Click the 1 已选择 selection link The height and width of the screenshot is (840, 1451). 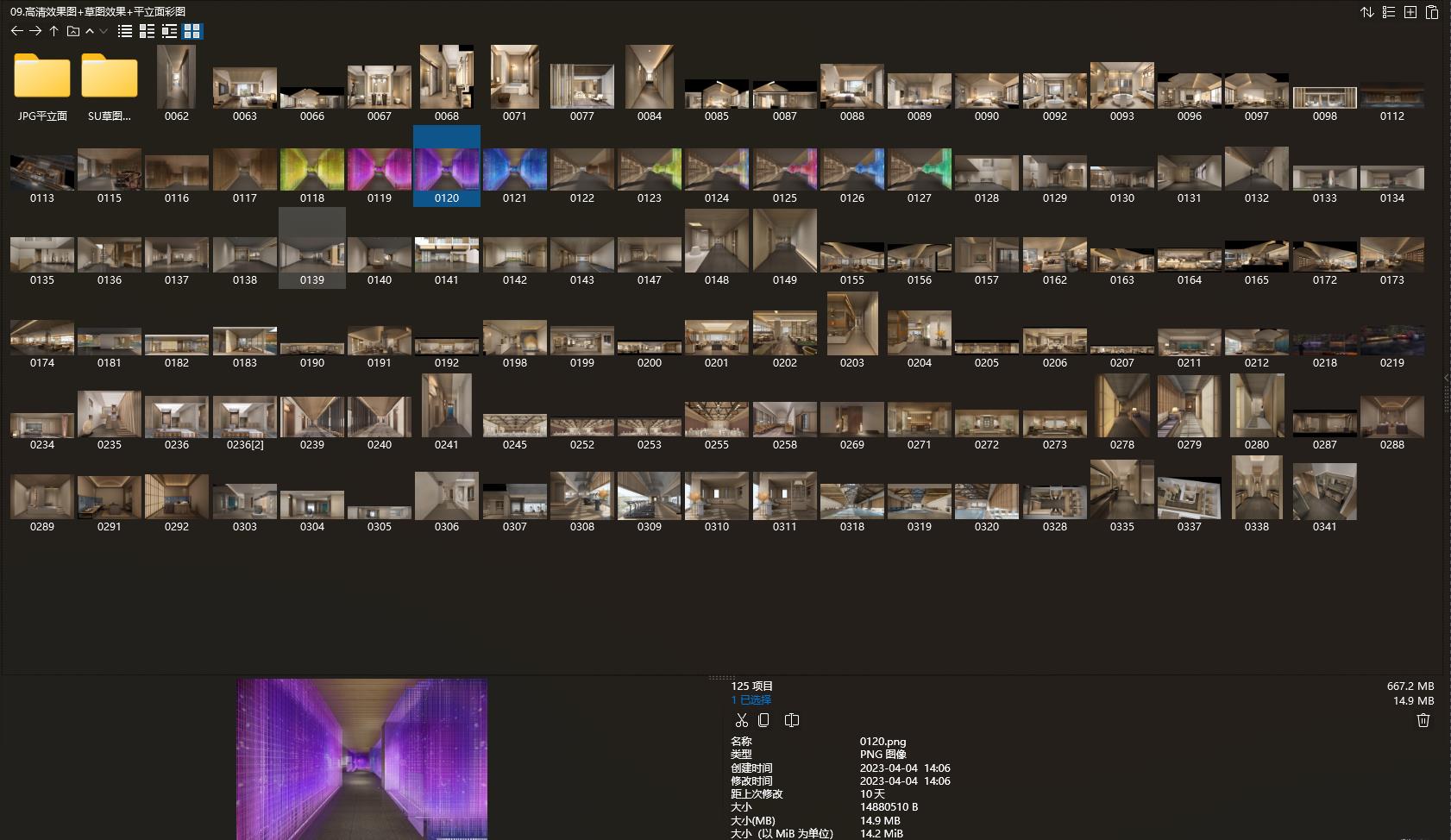[751, 699]
